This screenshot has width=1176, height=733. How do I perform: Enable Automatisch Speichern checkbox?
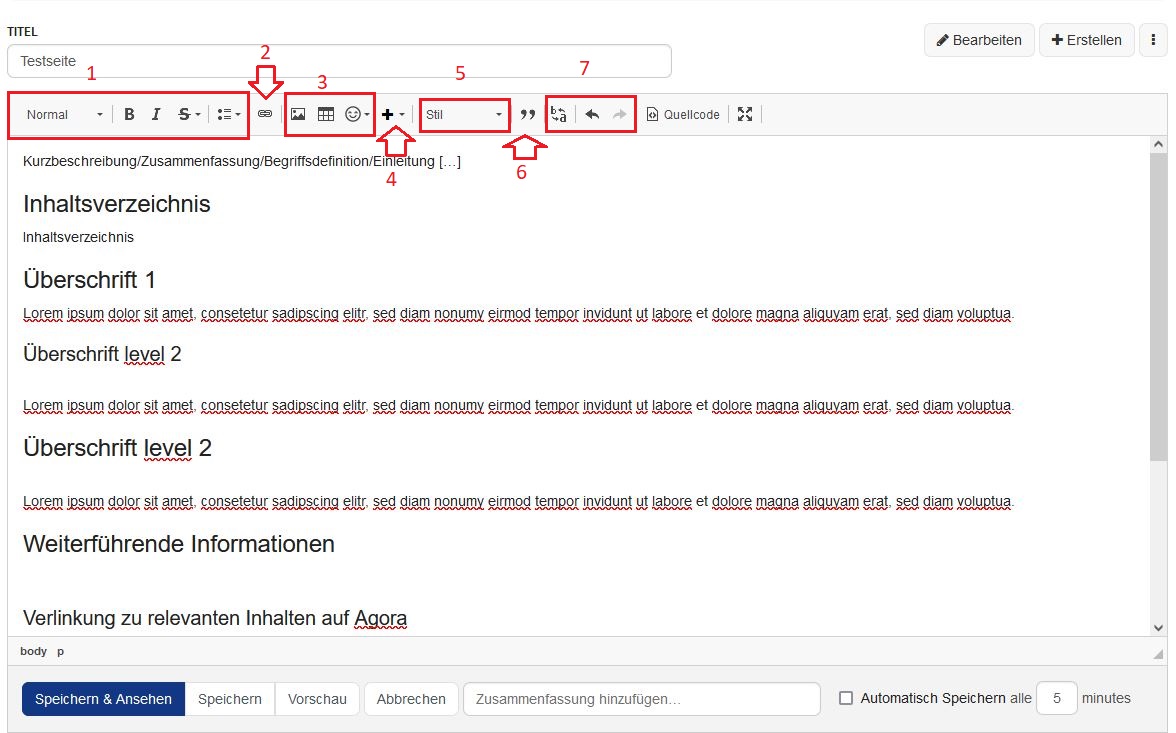[846, 698]
